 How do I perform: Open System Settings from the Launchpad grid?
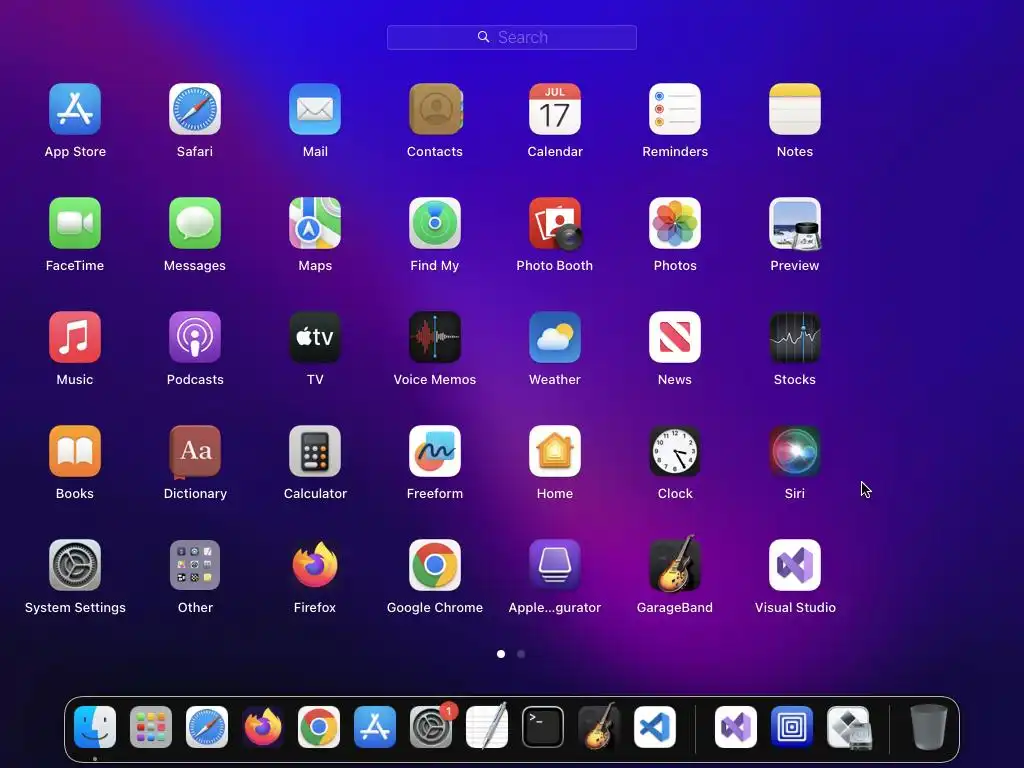74,565
